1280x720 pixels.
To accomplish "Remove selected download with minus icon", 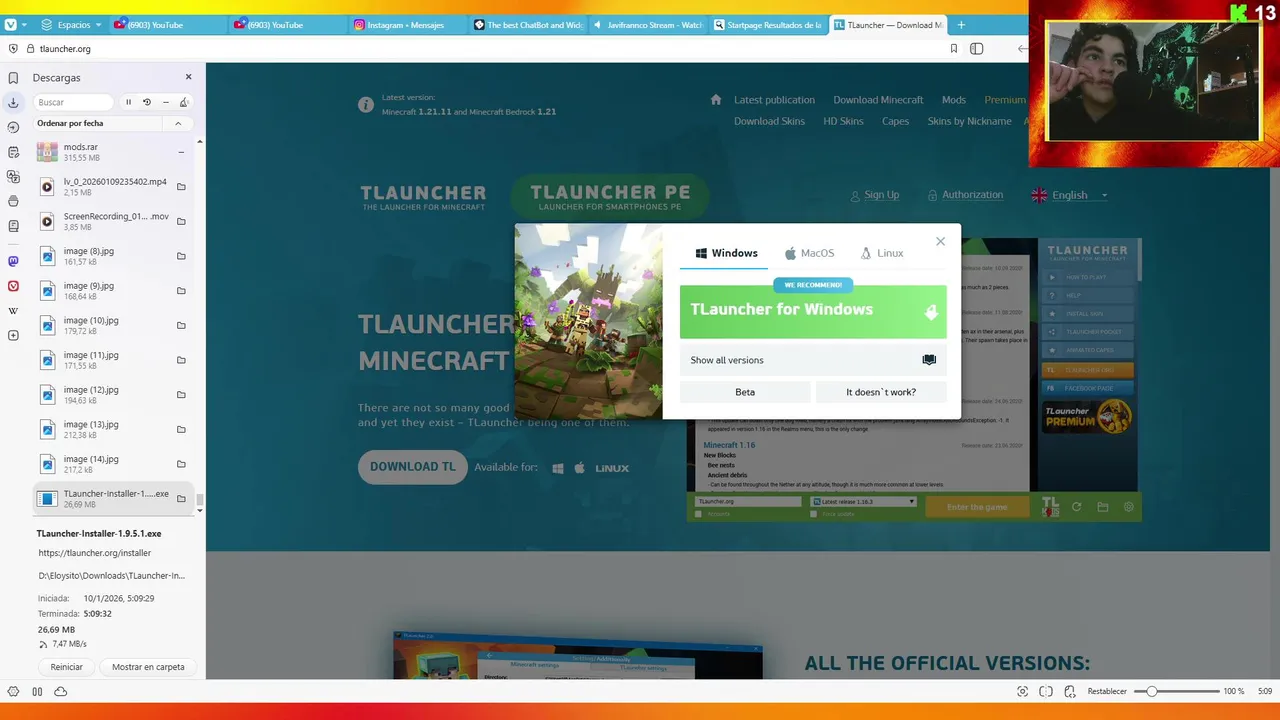I will (166, 102).
